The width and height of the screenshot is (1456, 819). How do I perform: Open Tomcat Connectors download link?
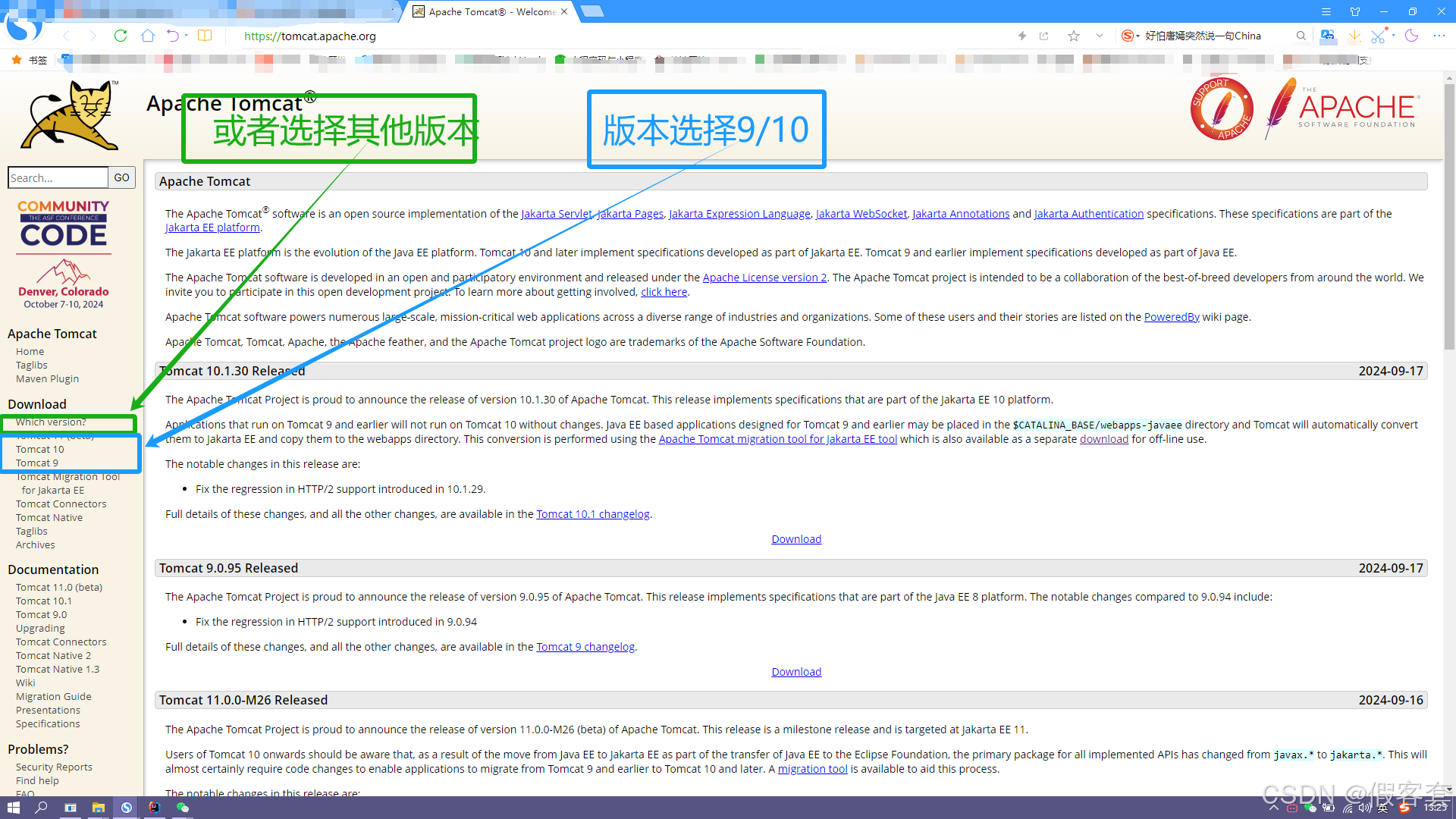tap(61, 504)
